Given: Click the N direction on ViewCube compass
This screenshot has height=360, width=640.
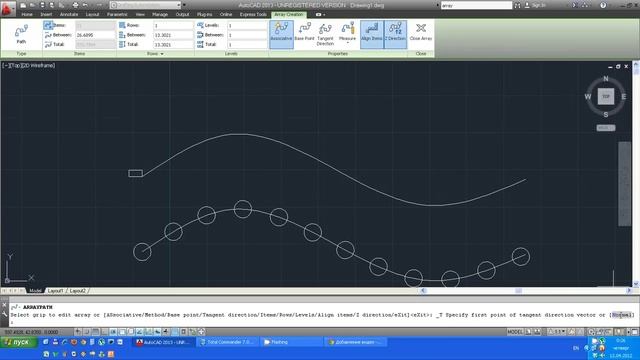Looking at the screenshot, I should (606, 78).
